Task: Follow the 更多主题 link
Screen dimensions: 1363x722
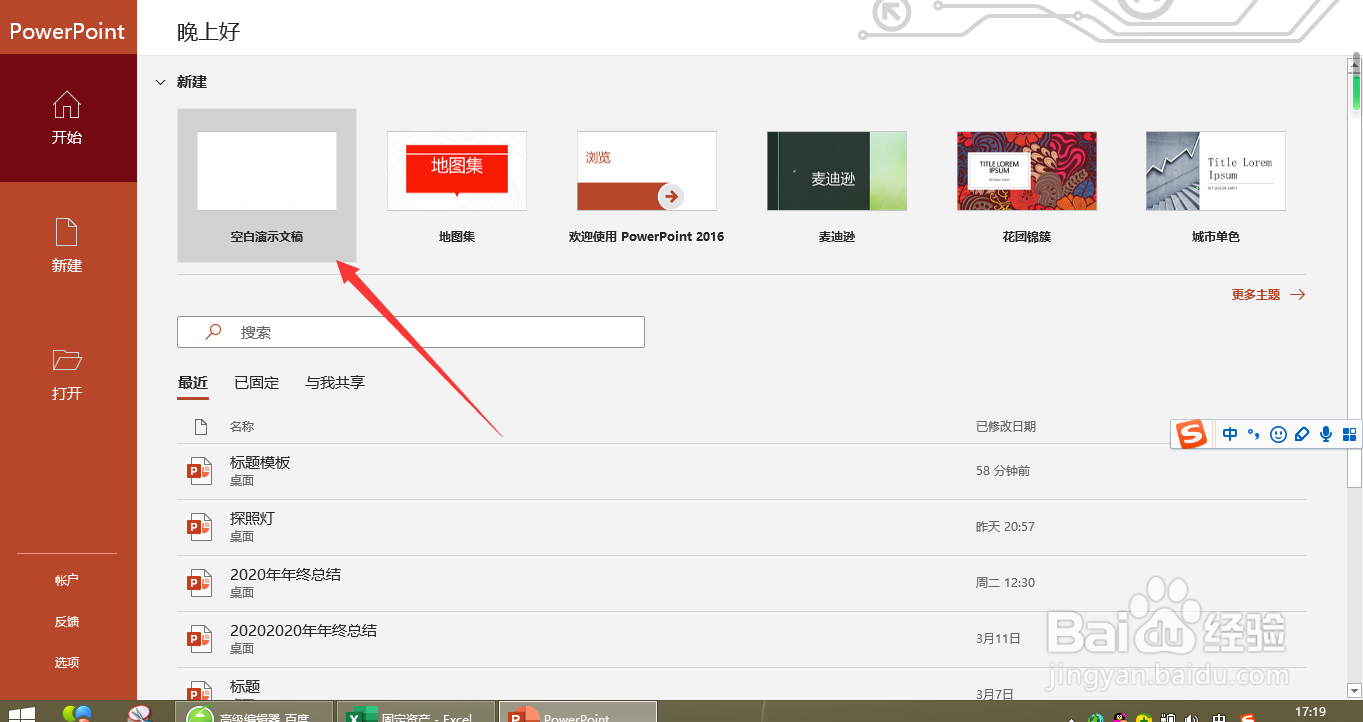Action: [x=1268, y=295]
